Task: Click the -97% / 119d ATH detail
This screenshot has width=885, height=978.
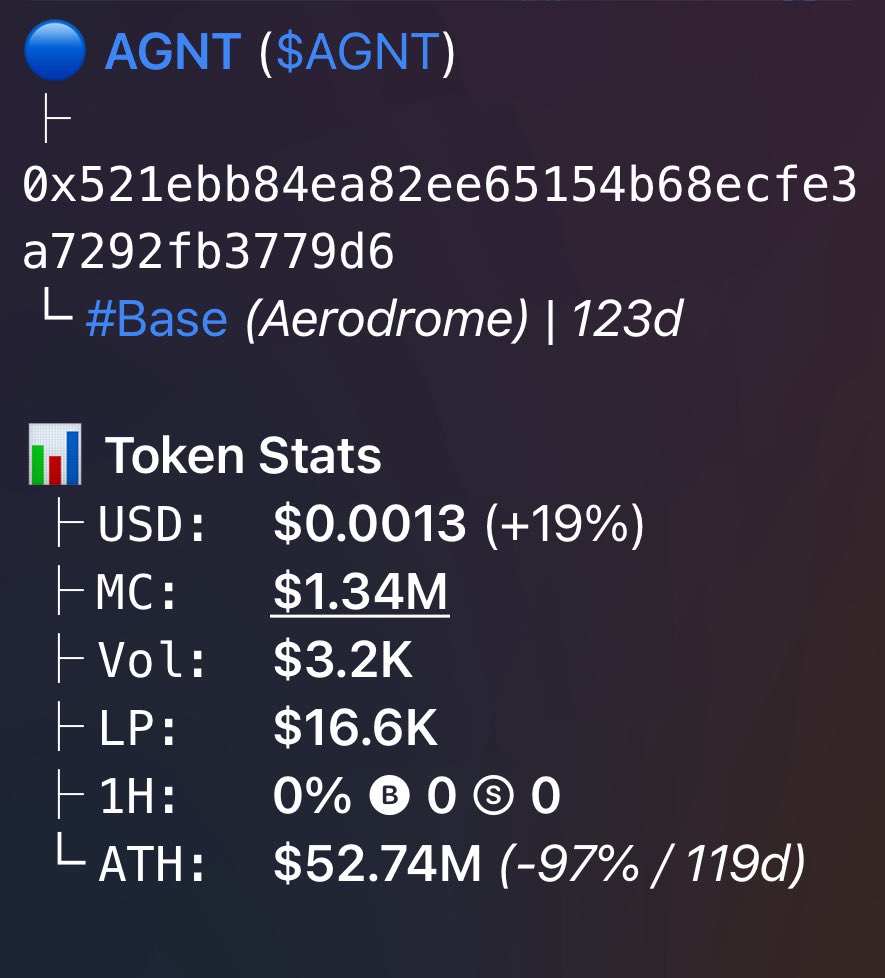Action: [x=652, y=864]
